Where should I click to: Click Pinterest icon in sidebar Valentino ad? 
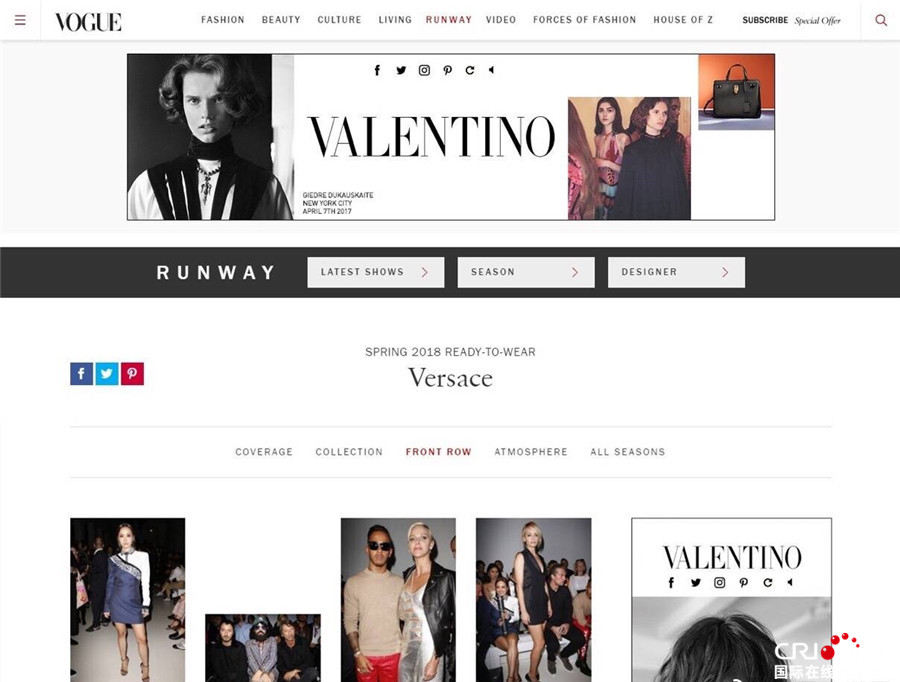click(744, 582)
